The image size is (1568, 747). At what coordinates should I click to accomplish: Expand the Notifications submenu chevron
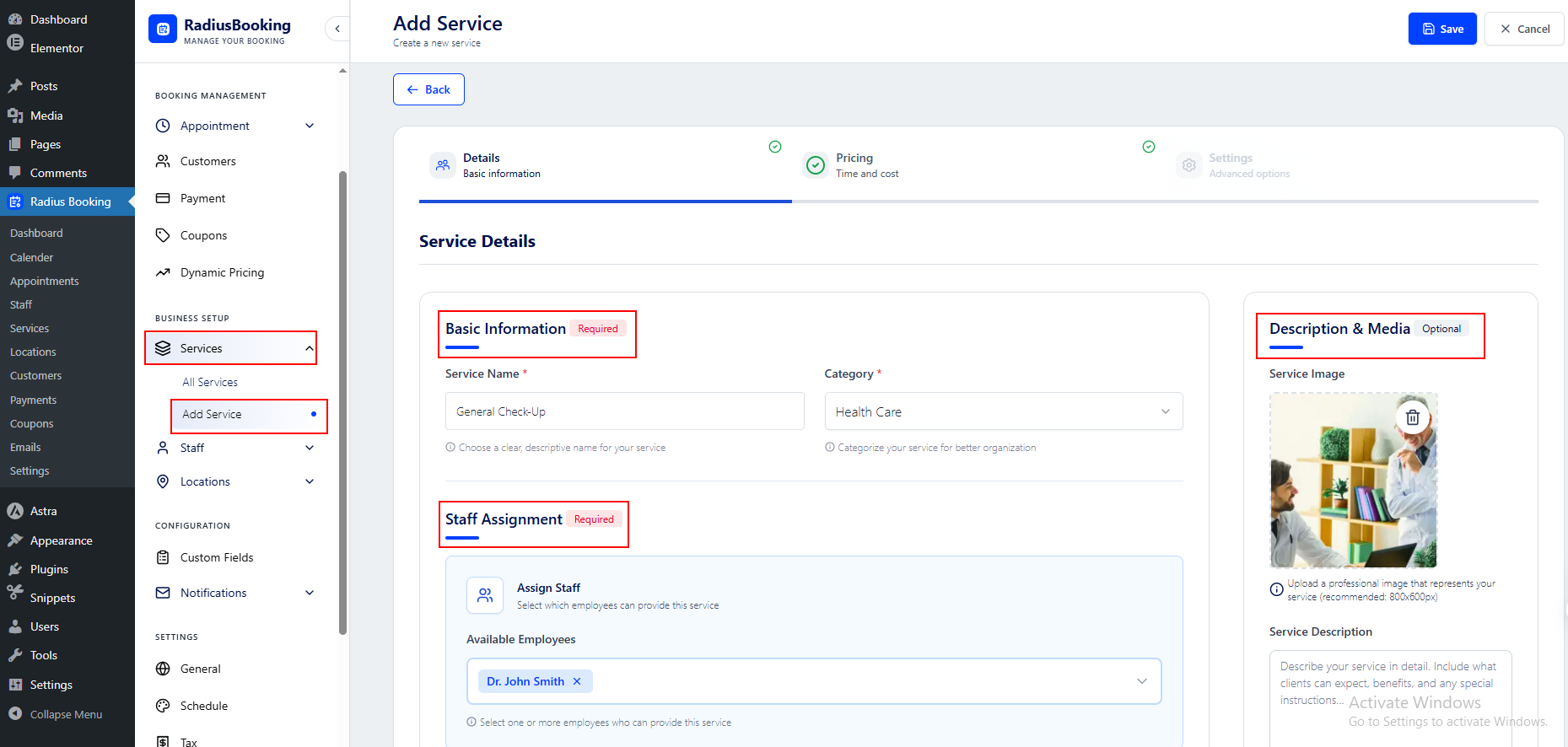(x=310, y=593)
